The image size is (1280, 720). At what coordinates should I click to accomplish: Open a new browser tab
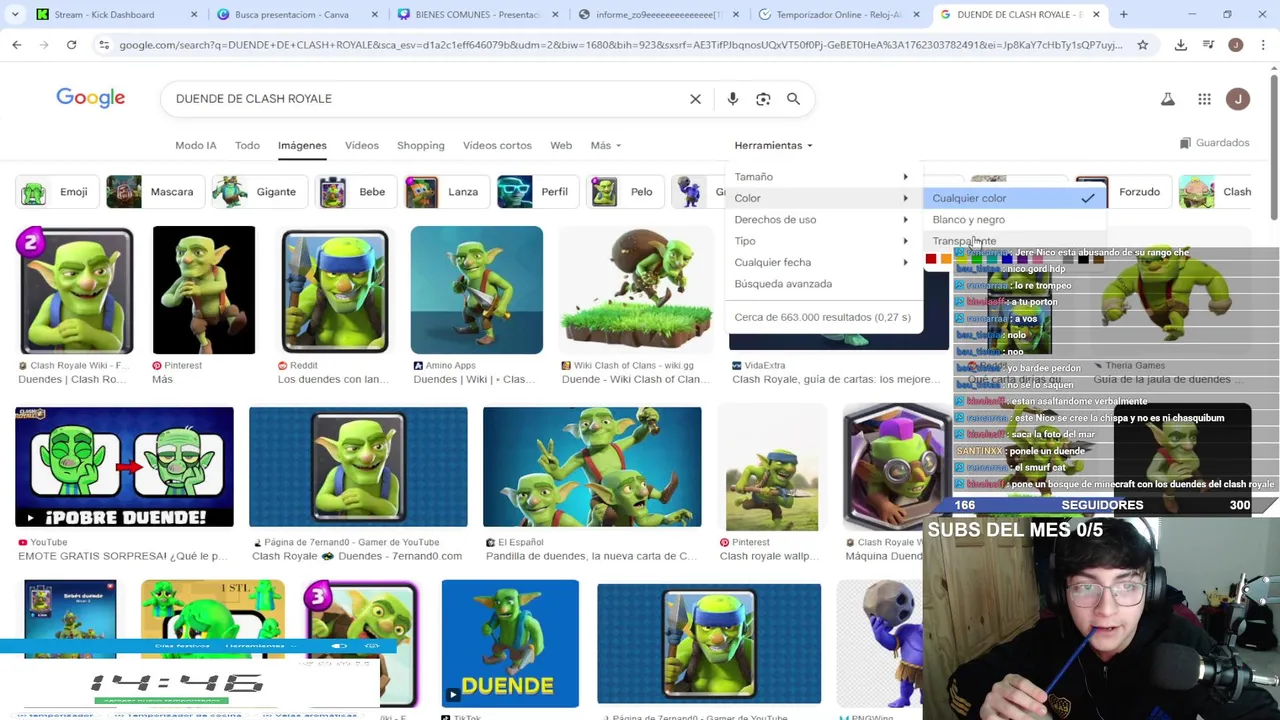[1123, 14]
